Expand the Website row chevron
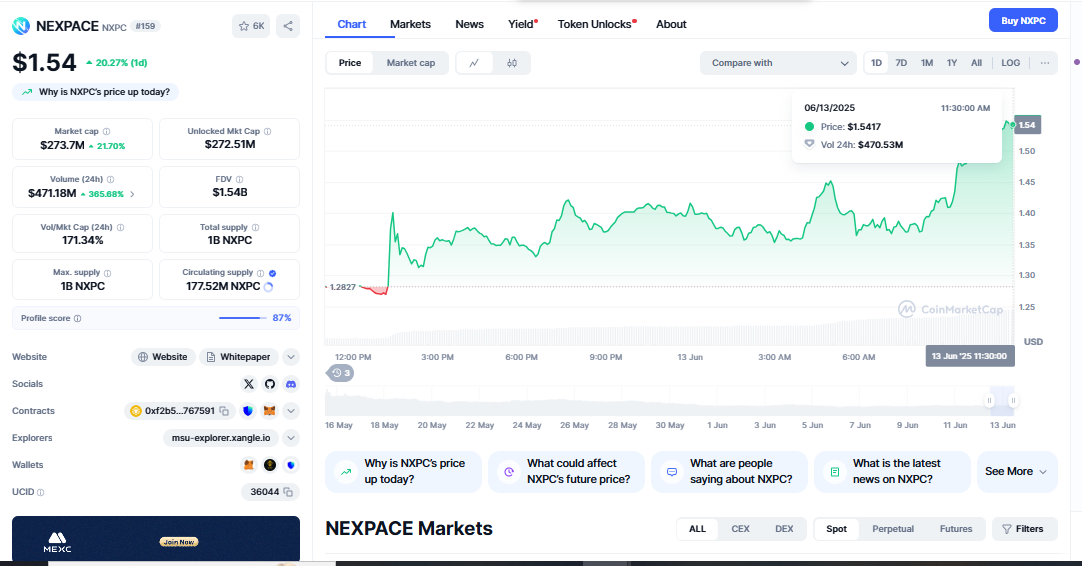 coord(291,357)
